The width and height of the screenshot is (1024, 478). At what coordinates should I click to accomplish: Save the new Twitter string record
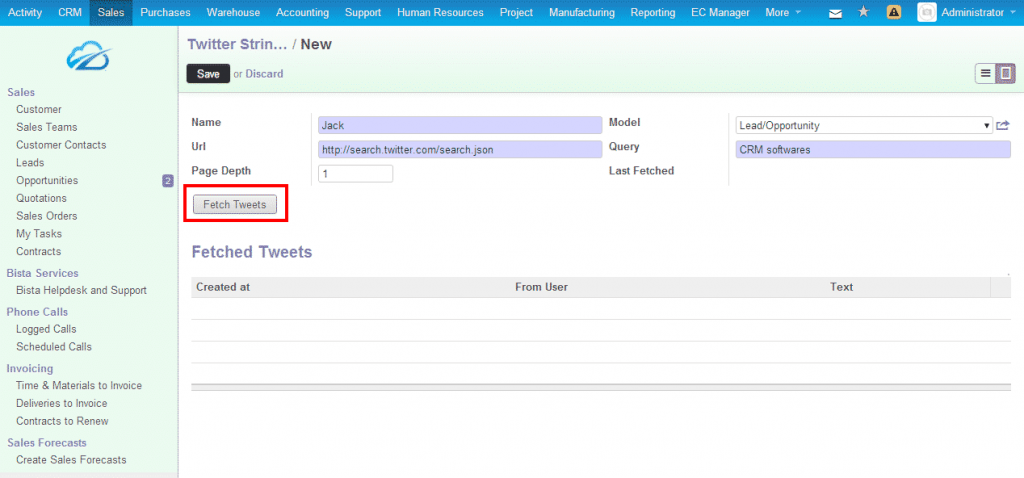click(208, 74)
